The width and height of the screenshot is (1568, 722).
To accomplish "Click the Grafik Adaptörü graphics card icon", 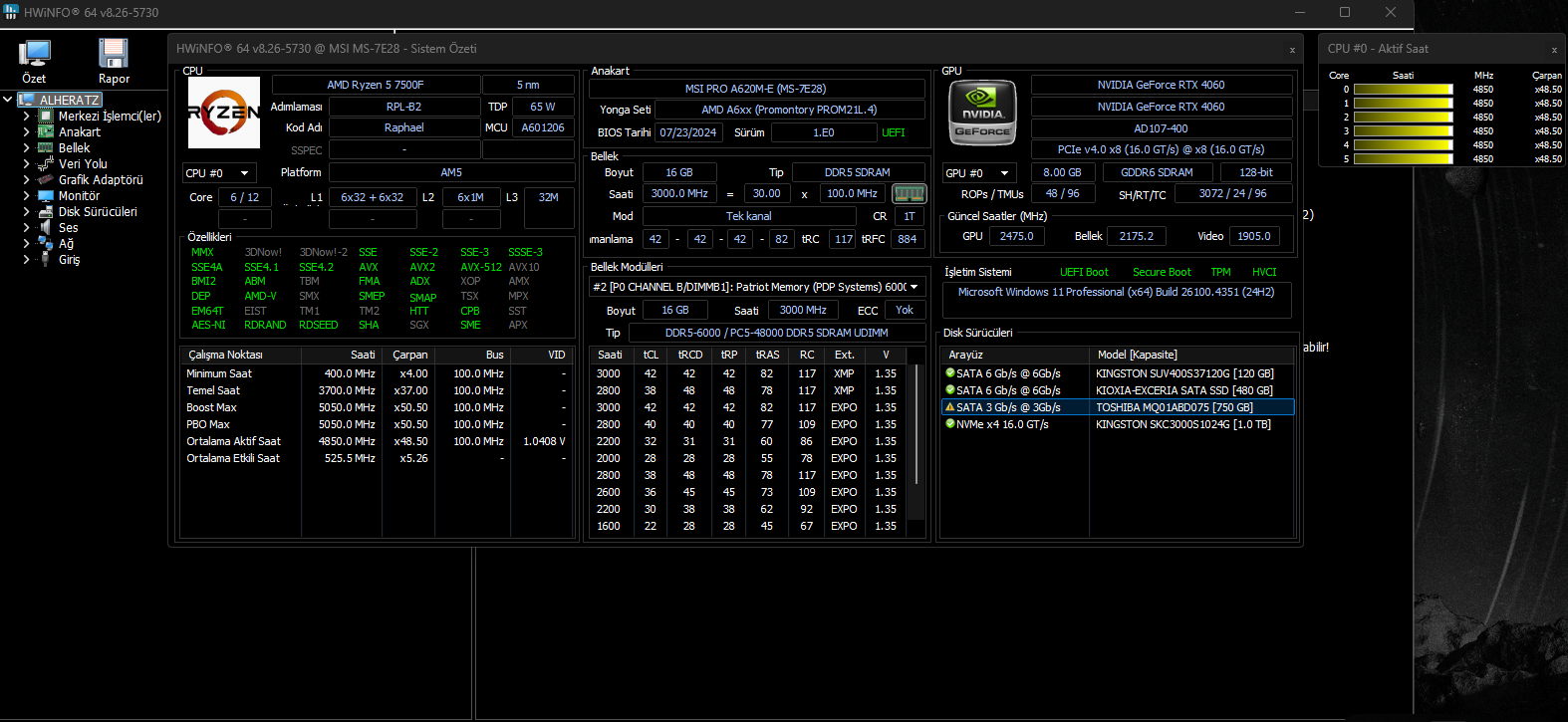I will (46, 179).
